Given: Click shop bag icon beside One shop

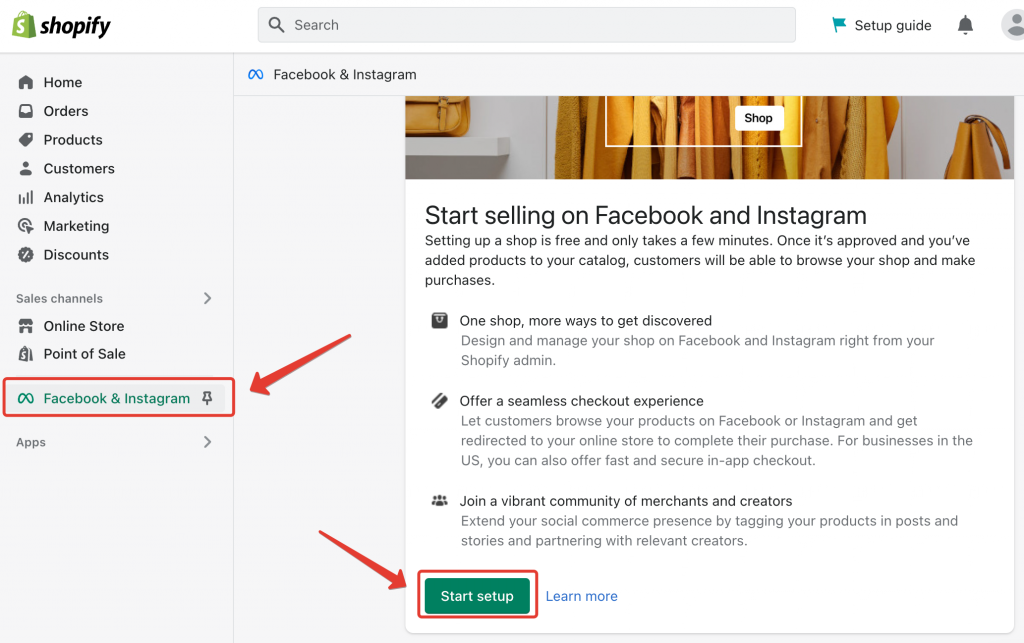Looking at the screenshot, I should click(x=440, y=321).
